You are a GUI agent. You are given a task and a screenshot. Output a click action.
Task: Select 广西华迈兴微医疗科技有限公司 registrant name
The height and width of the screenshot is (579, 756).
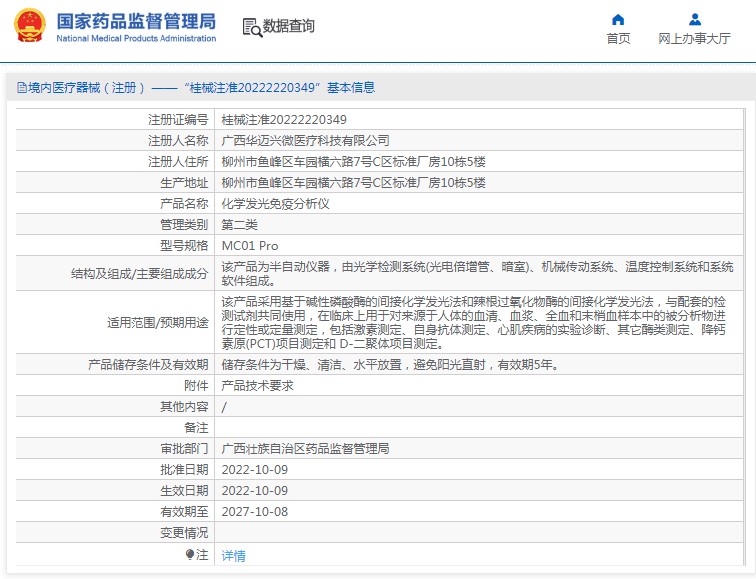point(305,141)
